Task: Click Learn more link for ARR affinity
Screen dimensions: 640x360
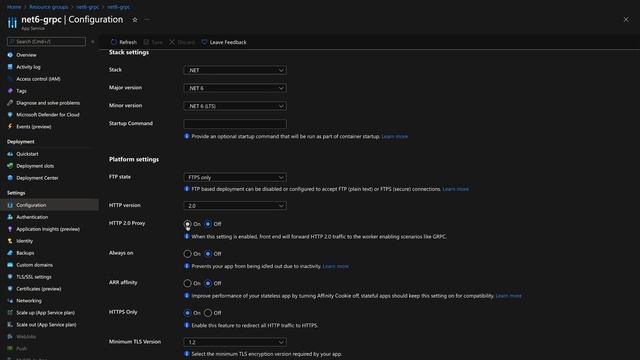Action: coord(509,296)
